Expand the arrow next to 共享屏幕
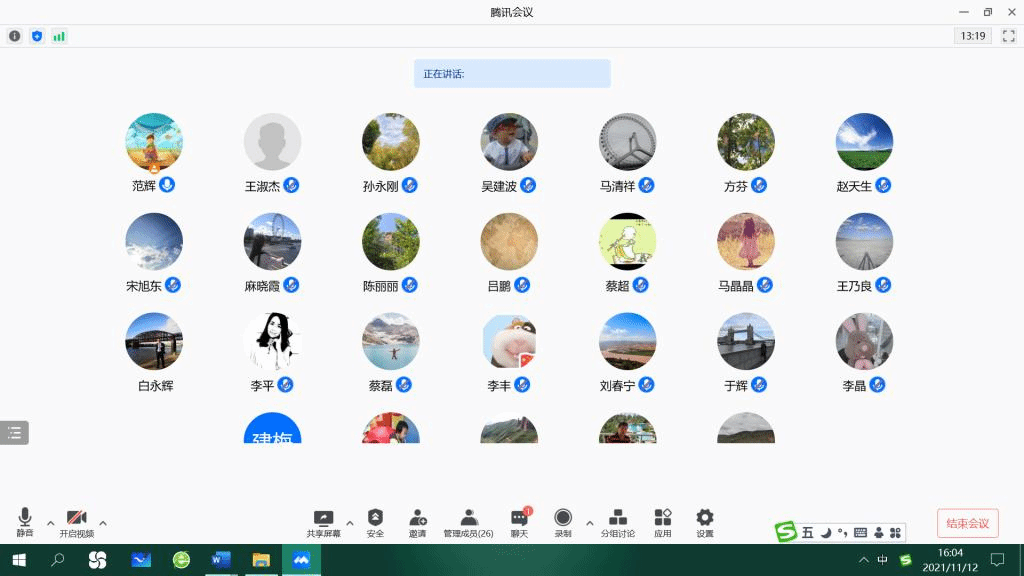 click(349, 523)
